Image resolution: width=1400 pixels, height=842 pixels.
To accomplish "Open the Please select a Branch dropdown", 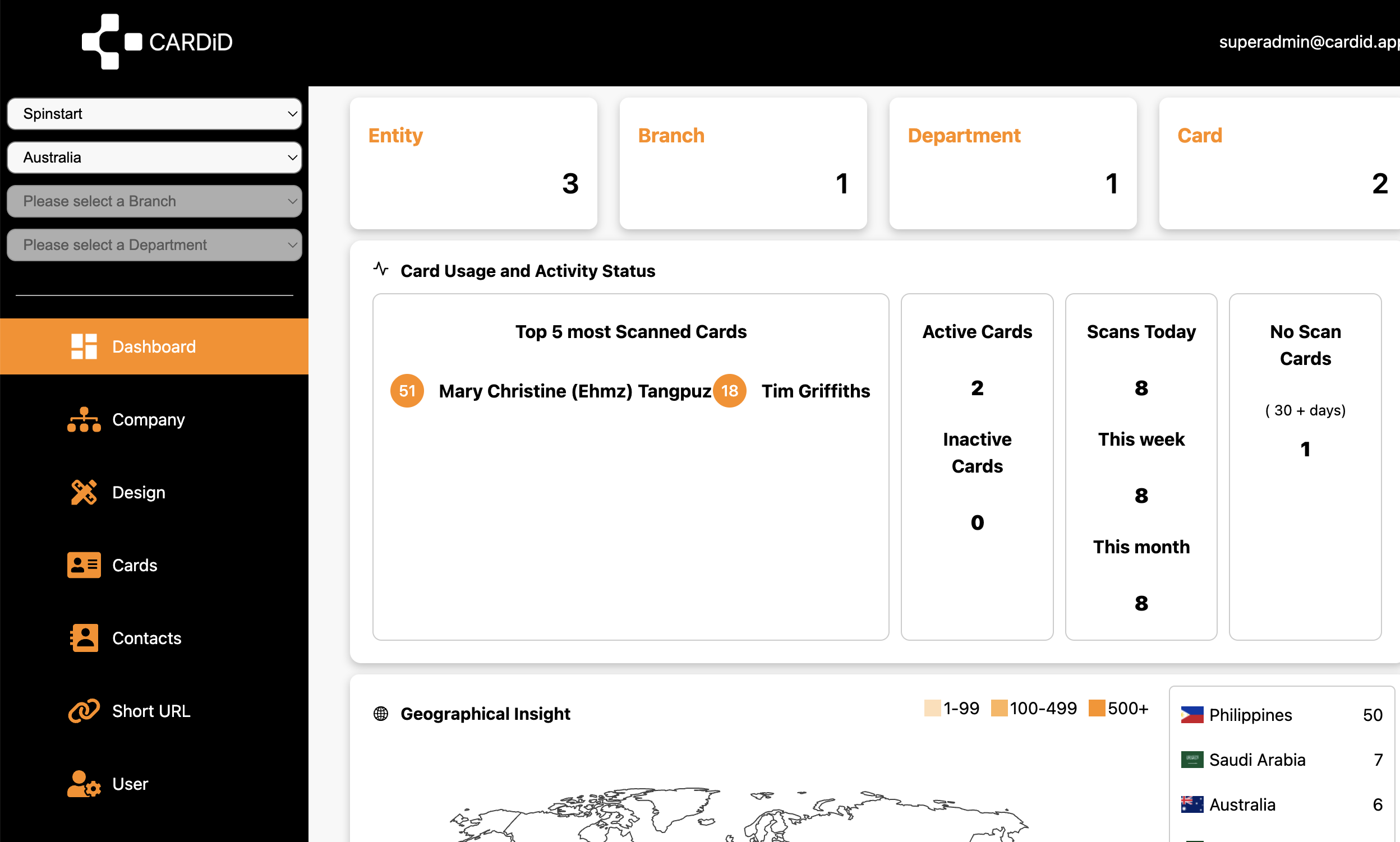I will (154, 201).
